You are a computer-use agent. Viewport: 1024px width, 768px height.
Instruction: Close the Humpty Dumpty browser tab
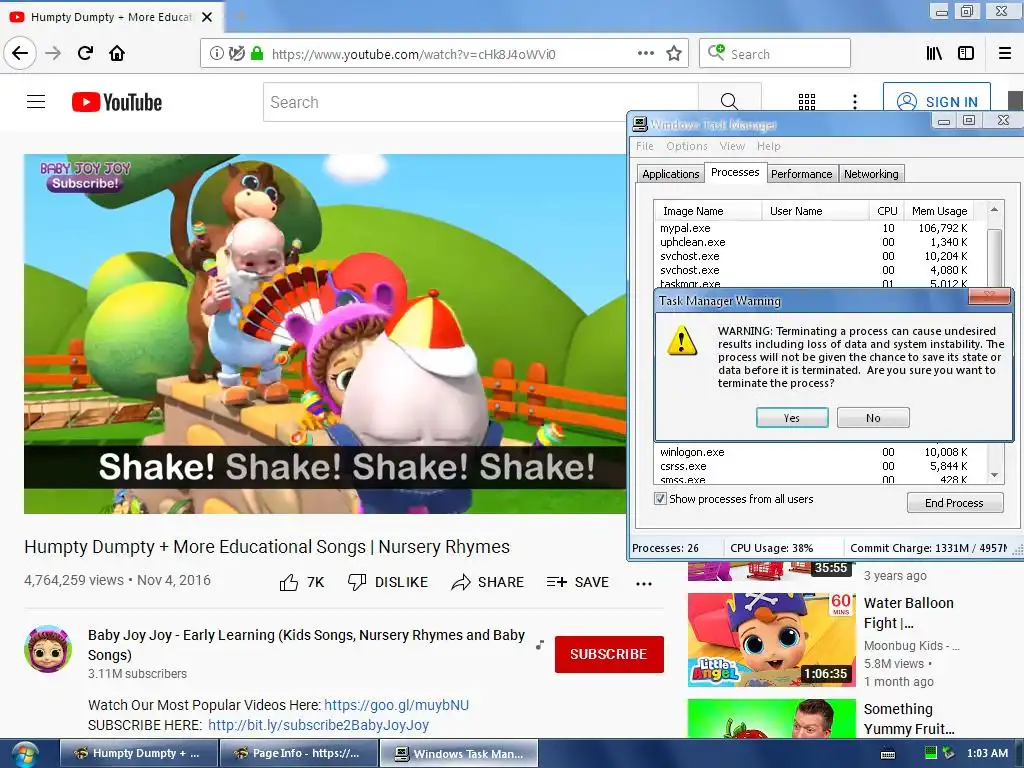(207, 17)
